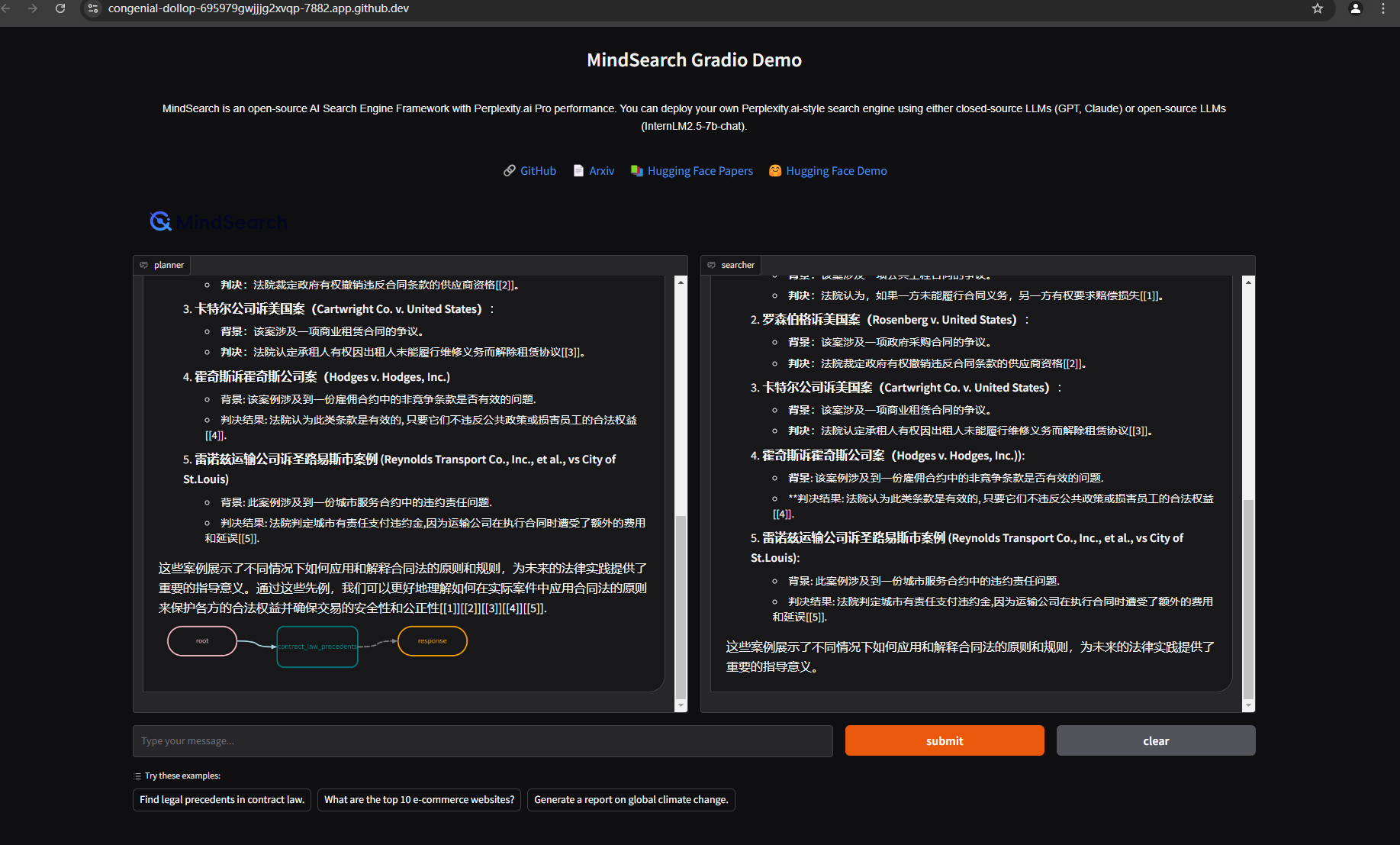Viewport: 1400px width, 845px height.
Task: Click the chat icon on the planner panel
Action: 145,265
